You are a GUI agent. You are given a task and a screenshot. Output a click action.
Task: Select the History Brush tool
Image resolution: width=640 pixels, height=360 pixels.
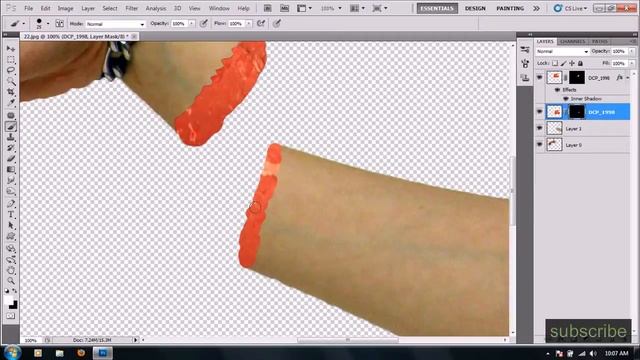coord(11,148)
